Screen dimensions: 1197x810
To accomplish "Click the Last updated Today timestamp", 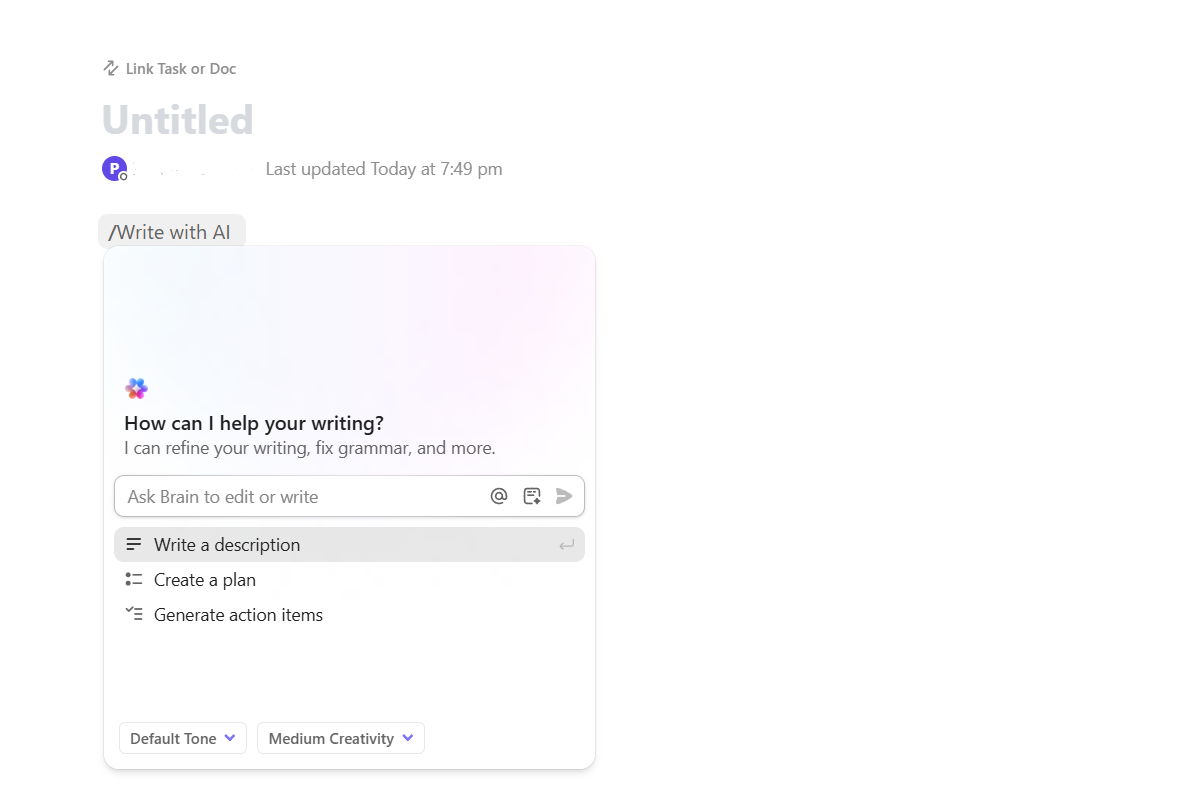I will click(383, 168).
